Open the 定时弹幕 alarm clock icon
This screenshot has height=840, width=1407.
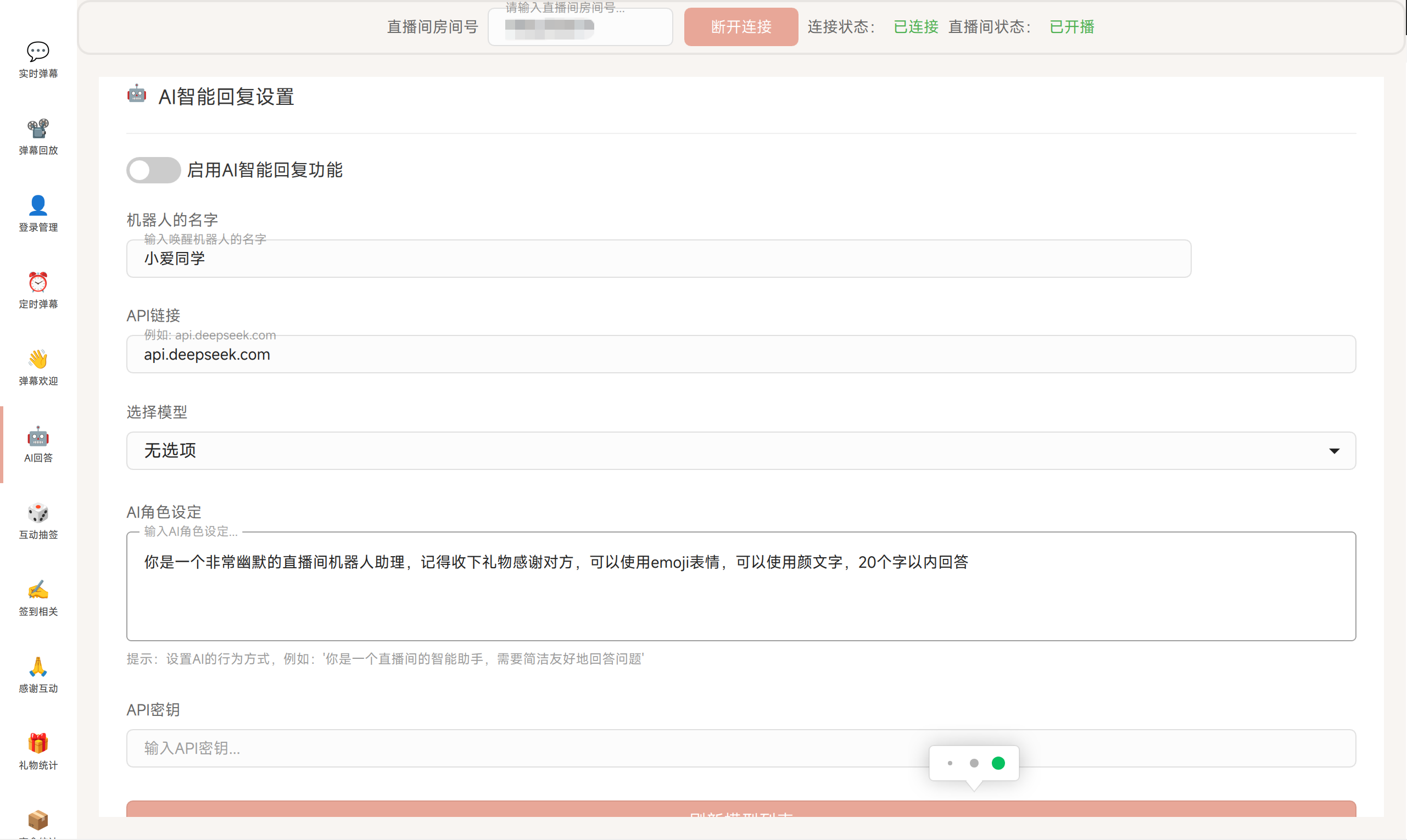[x=38, y=282]
